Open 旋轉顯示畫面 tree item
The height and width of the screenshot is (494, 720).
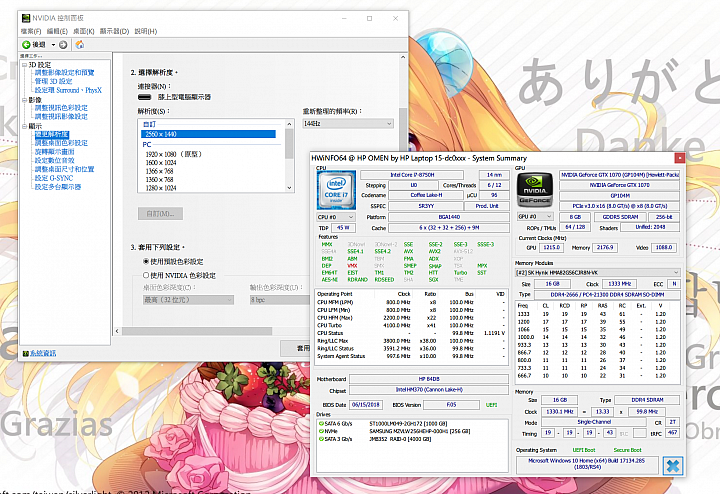[54, 152]
